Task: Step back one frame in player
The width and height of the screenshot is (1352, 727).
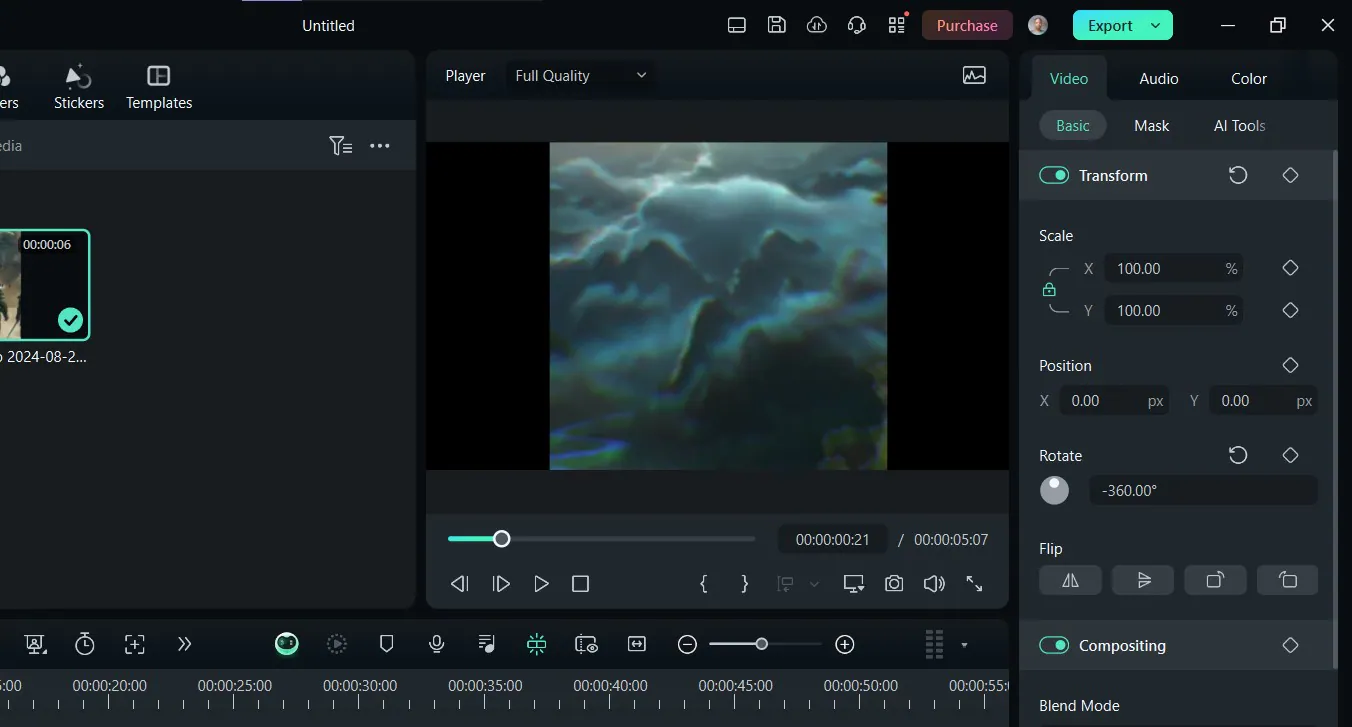Action: (x=460, y=583)
